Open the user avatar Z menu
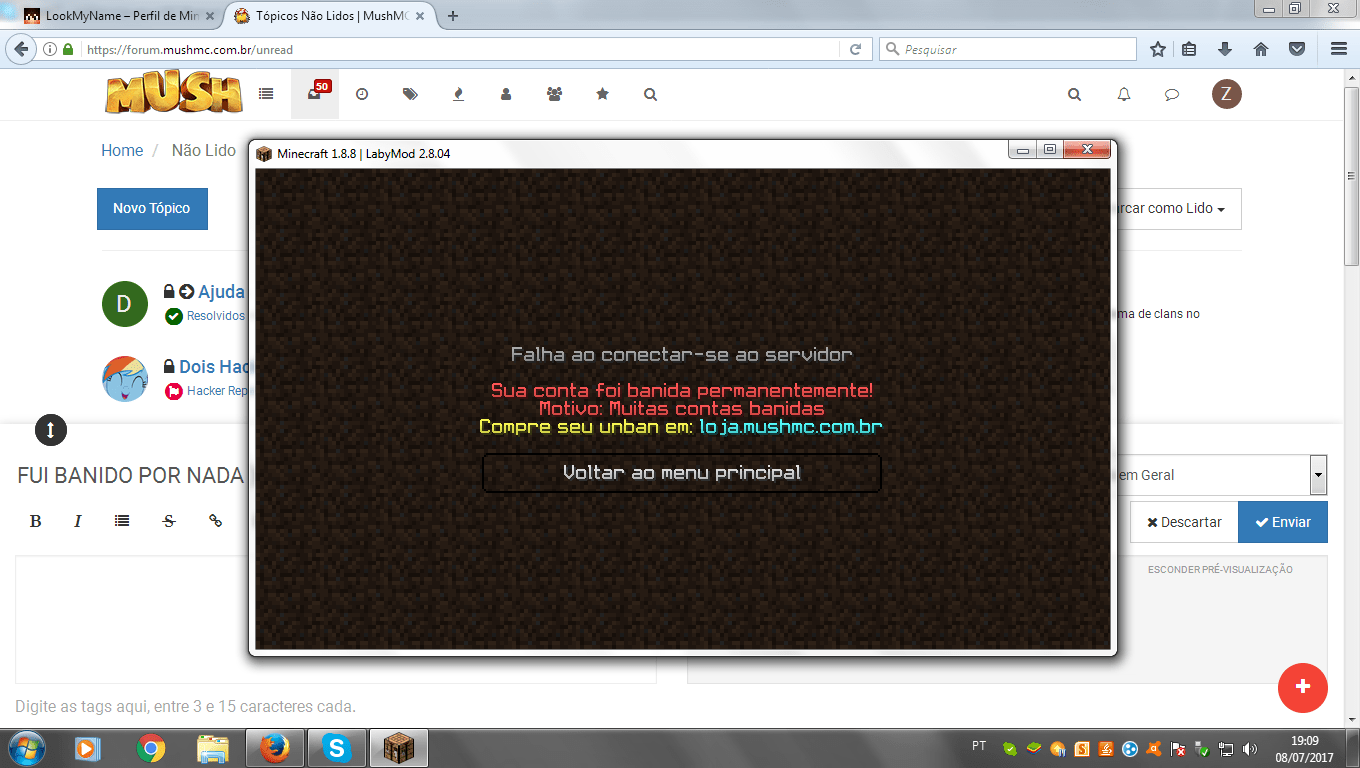Viewport: 1360px width, 768px height. (1226, 94)
